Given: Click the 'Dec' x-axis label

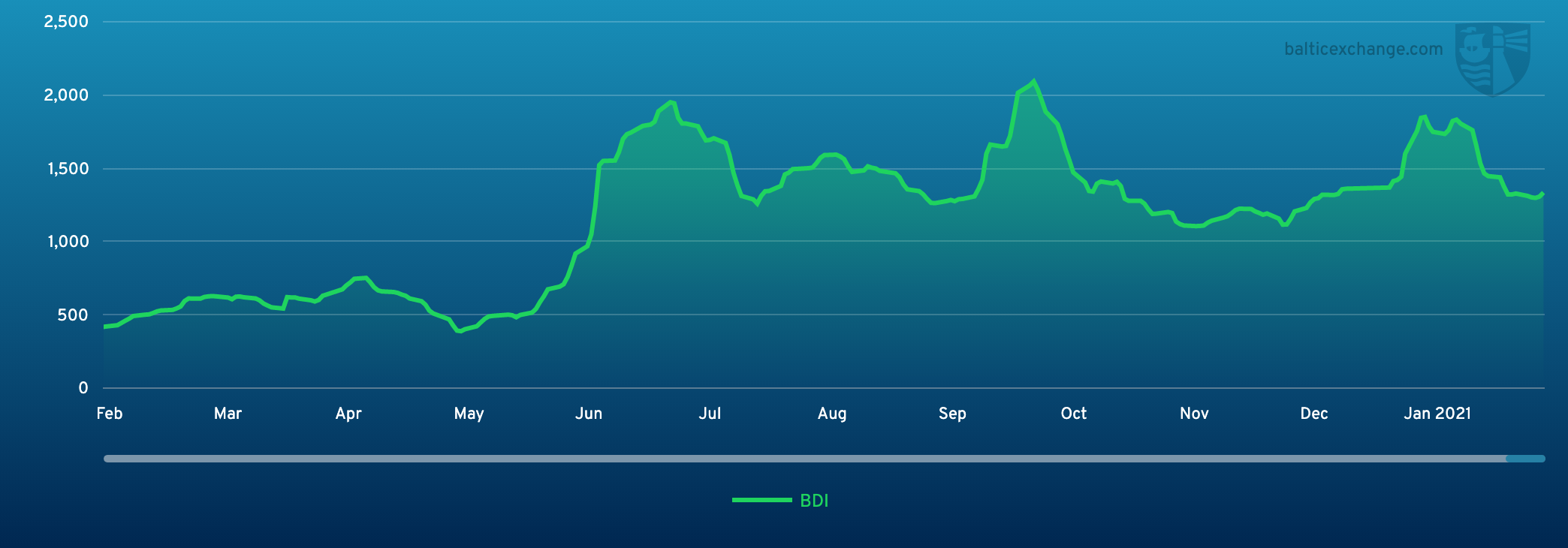Looking at the screenshot, I should pos(1314,414).
